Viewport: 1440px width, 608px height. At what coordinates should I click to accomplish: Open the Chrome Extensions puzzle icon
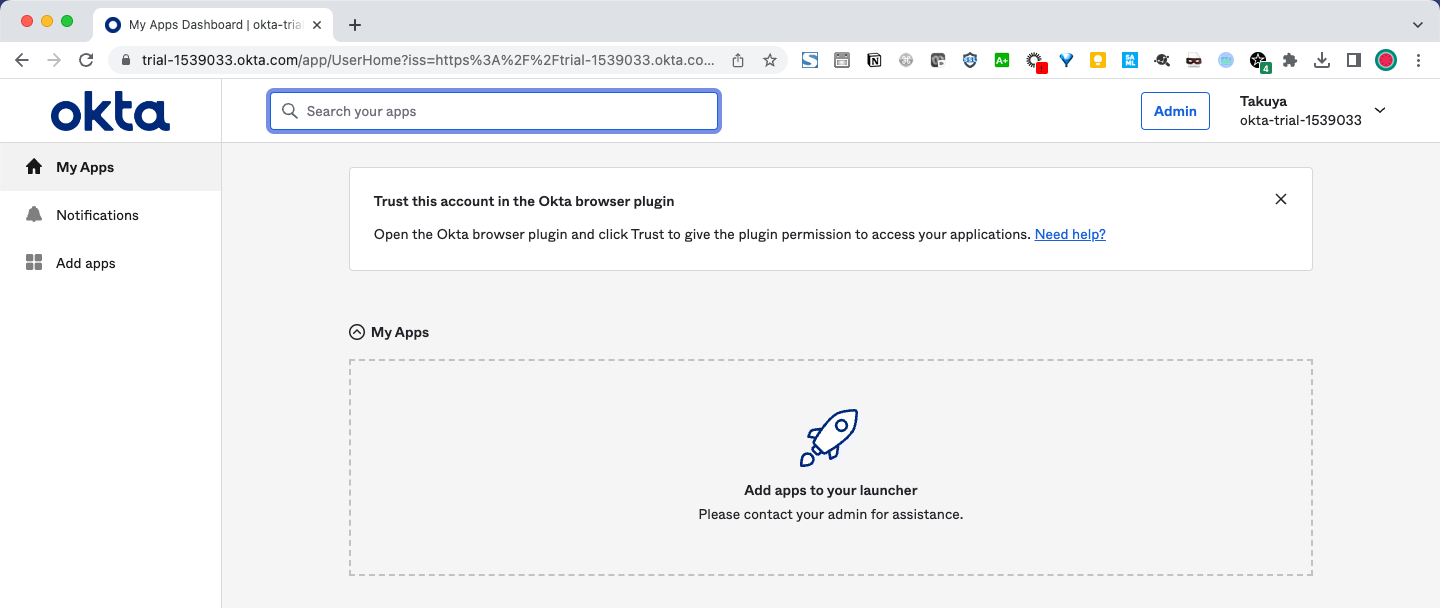(1290, 60)
